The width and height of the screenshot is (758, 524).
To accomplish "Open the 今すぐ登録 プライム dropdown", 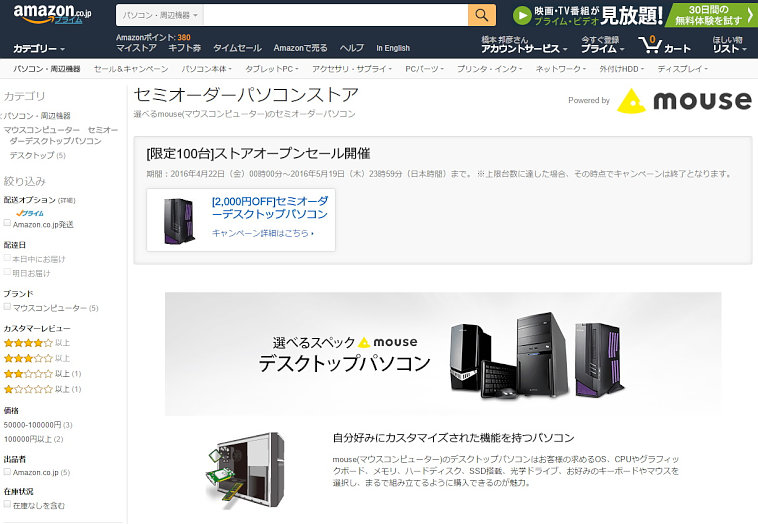I will 602,44.
